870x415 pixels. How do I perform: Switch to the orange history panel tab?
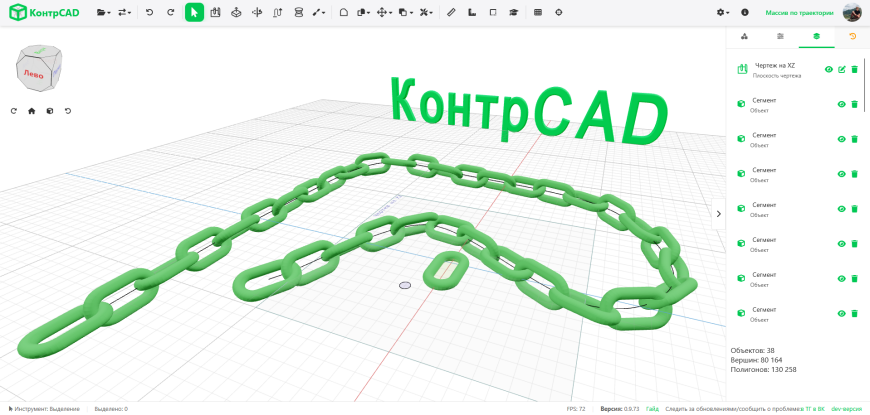tap(852, 37)
